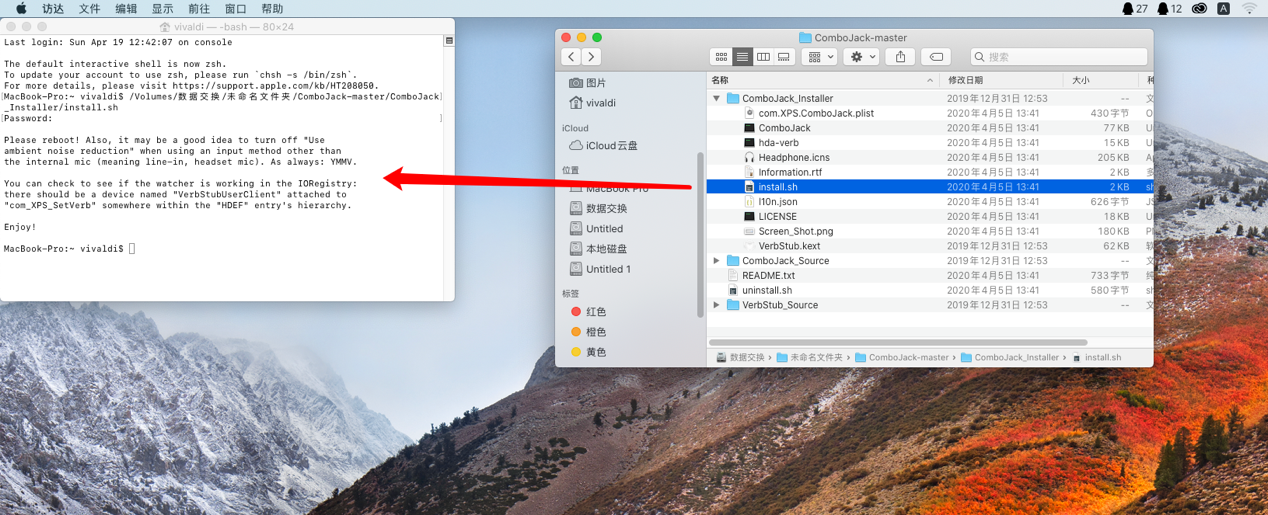Switch Finder to gallery view
The height and width of the screenshot is (515, 1268).
tap(784, 57)
